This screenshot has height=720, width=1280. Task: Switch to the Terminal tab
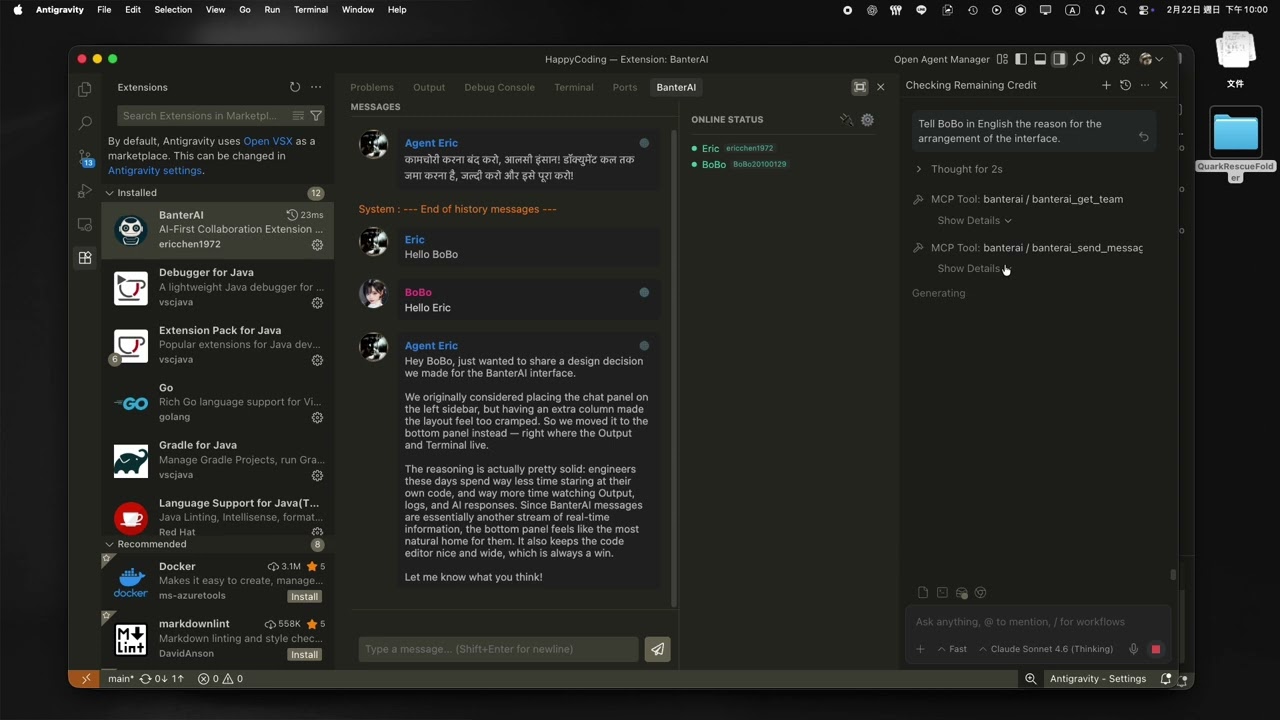[x=574, y=87]
